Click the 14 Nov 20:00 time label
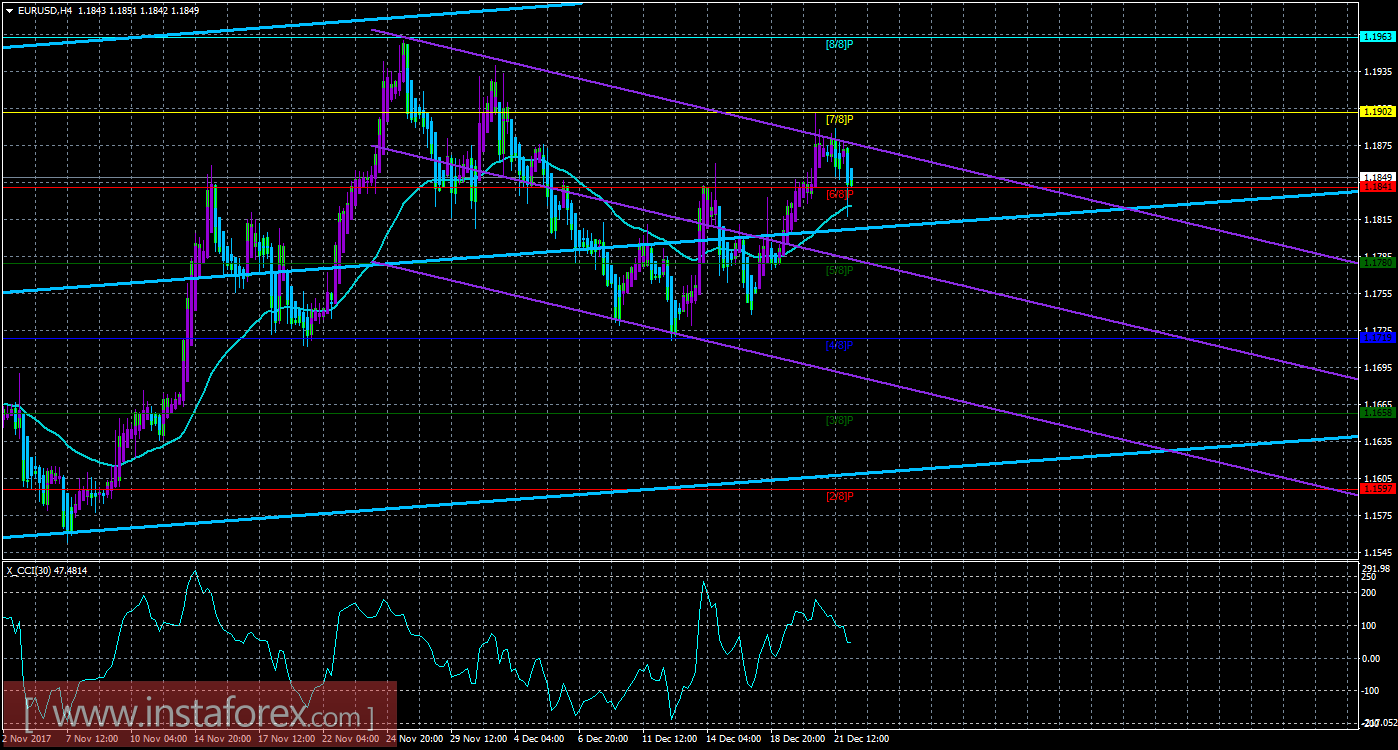 tap(222, 739)
